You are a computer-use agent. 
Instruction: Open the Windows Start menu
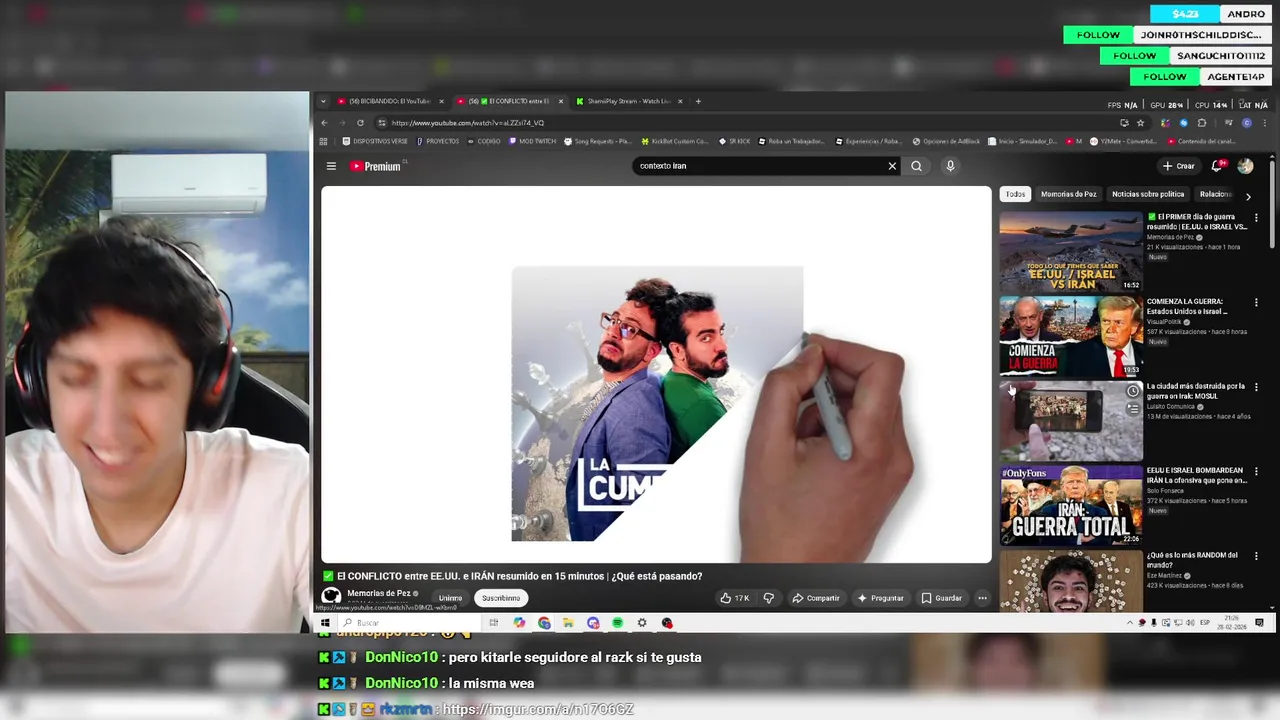[324, 623]
